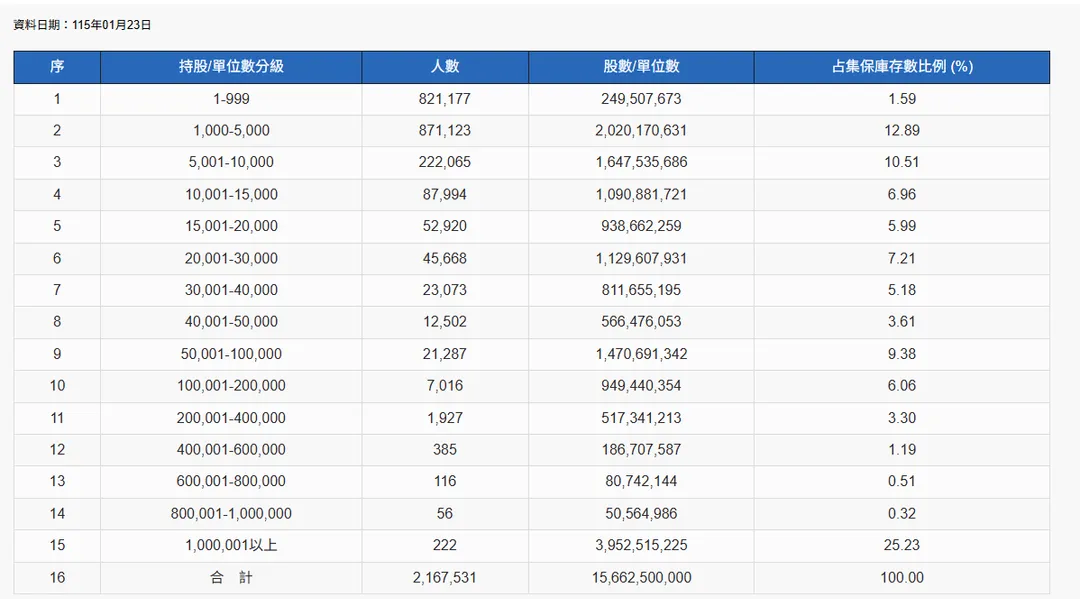Select the 80,742,144 shares cell

point(641,482)
